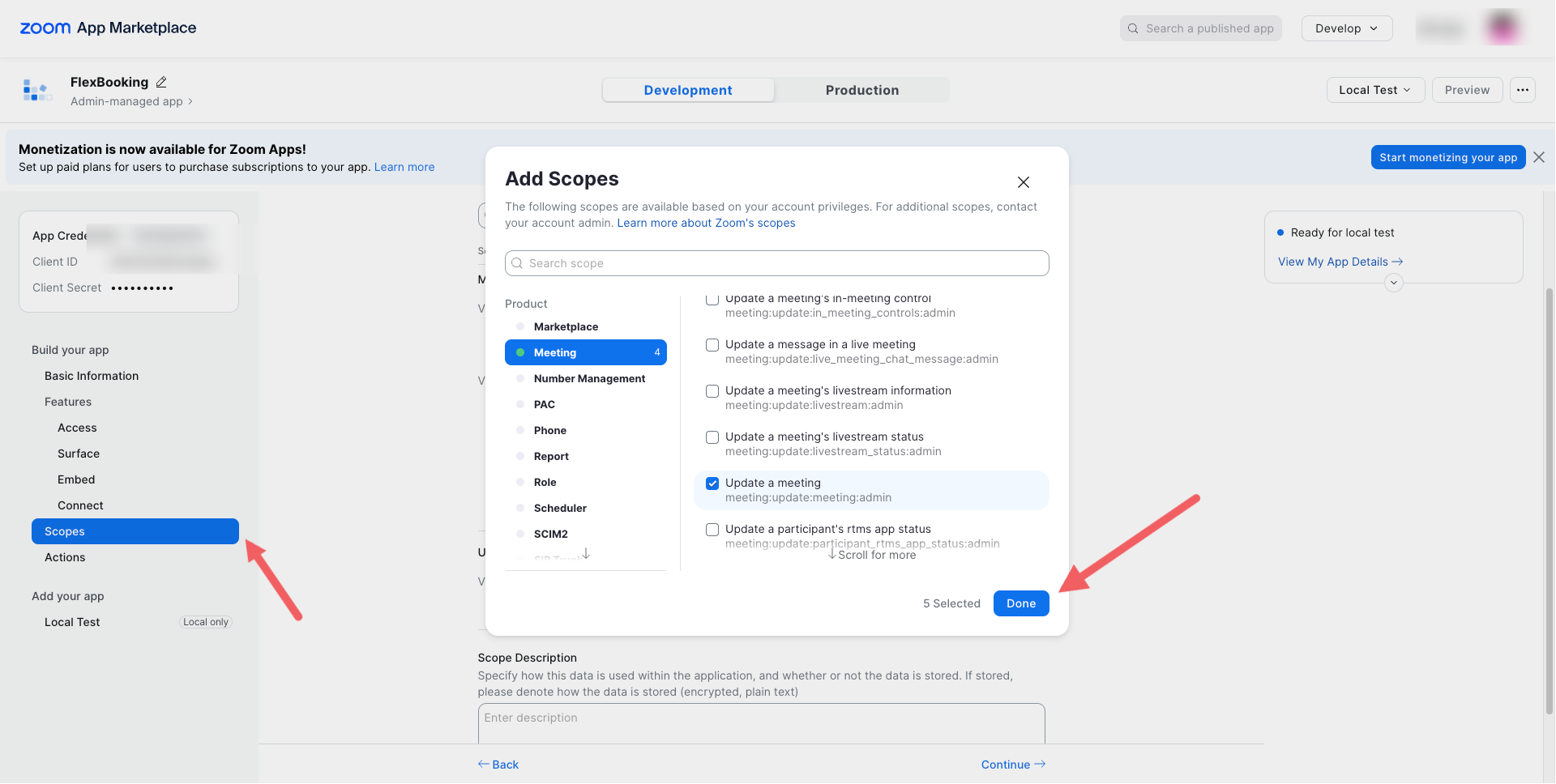Check Update a participant's rtms app status

coord(712,530)
